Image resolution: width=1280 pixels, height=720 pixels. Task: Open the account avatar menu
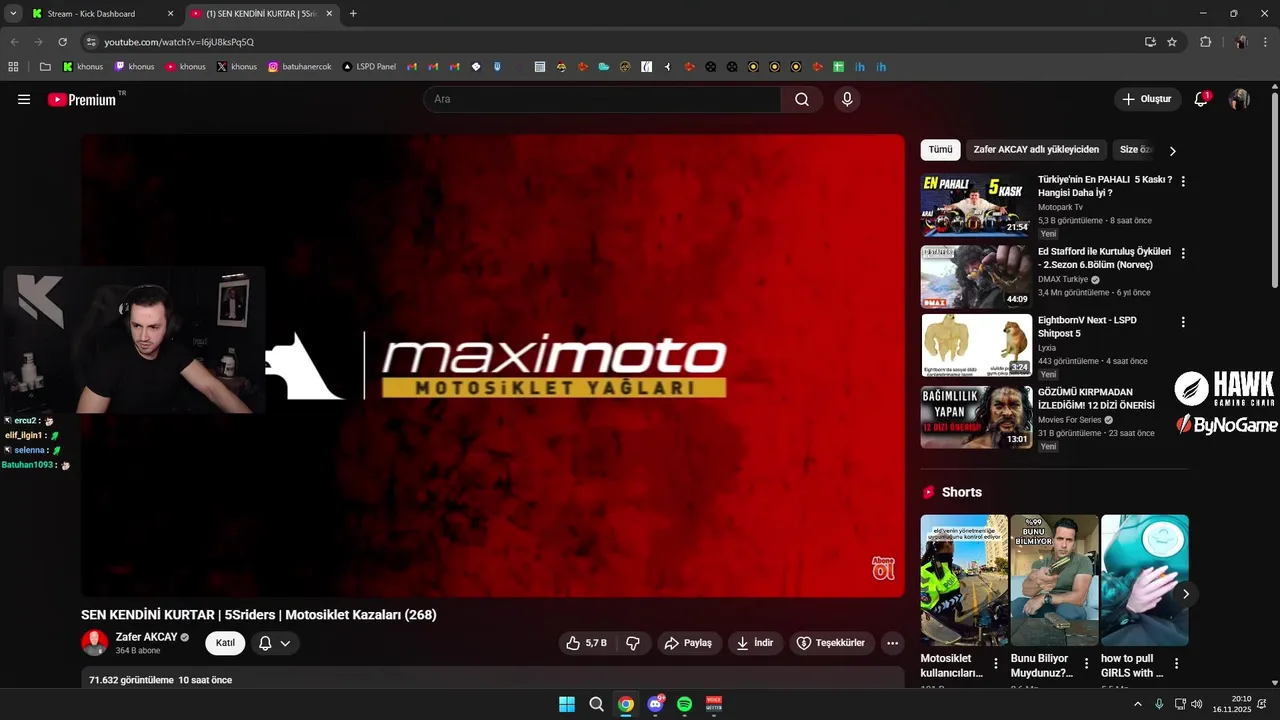pos(1239,99)
